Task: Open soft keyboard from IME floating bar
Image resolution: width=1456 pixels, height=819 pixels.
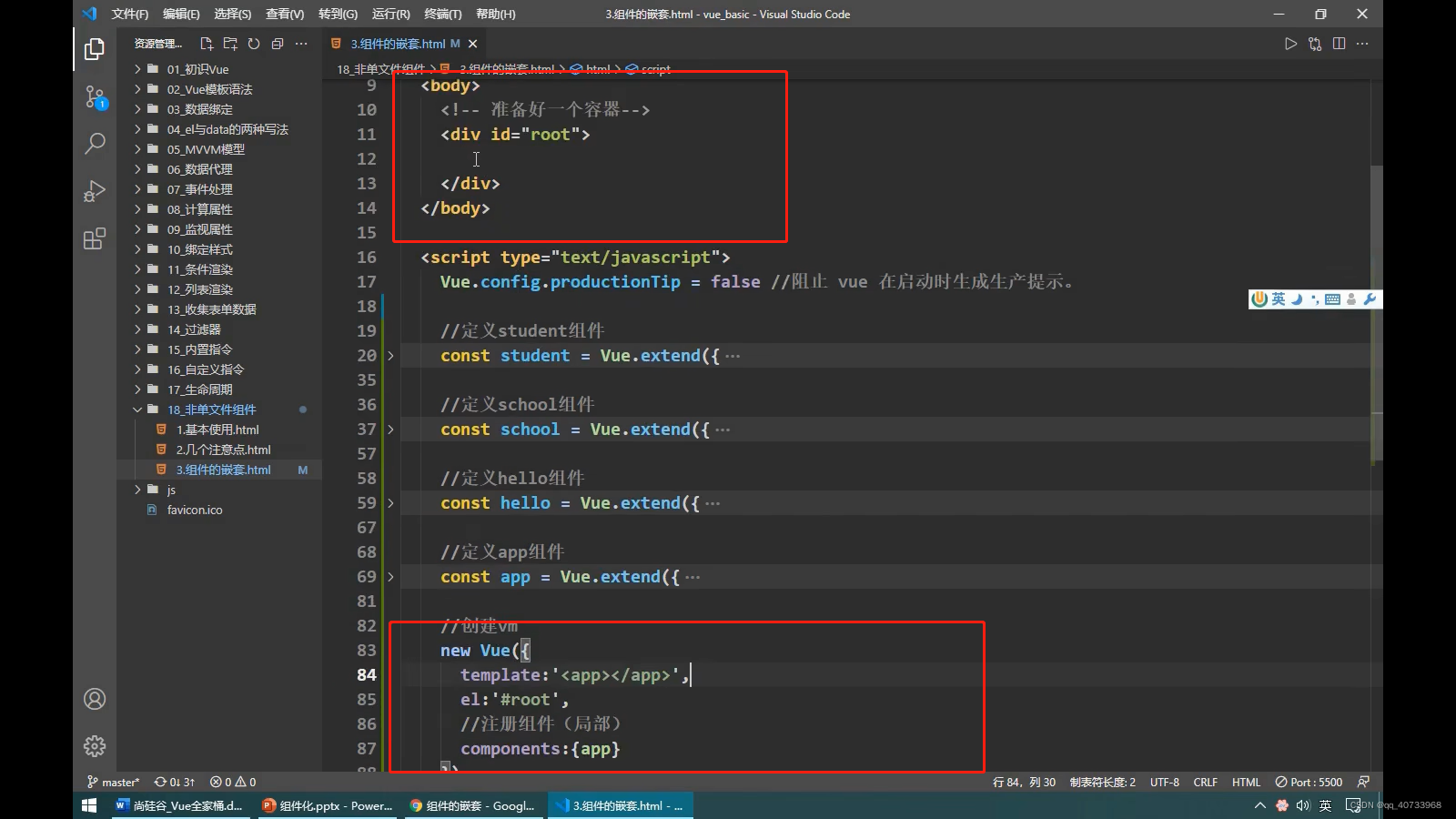Action: [x=1332, y=299]
